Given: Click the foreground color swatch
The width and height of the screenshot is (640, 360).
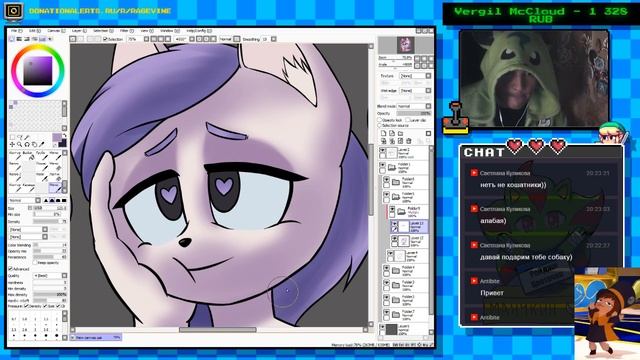Looking at the screenshot, I should pyautogui.click(x=56, y=138).
